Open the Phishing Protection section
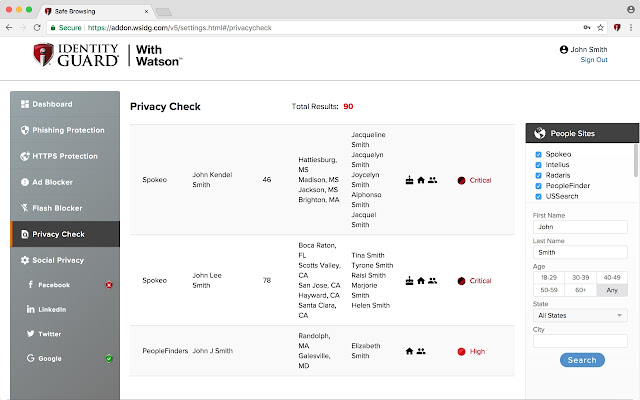 click(x=65, y=130)
